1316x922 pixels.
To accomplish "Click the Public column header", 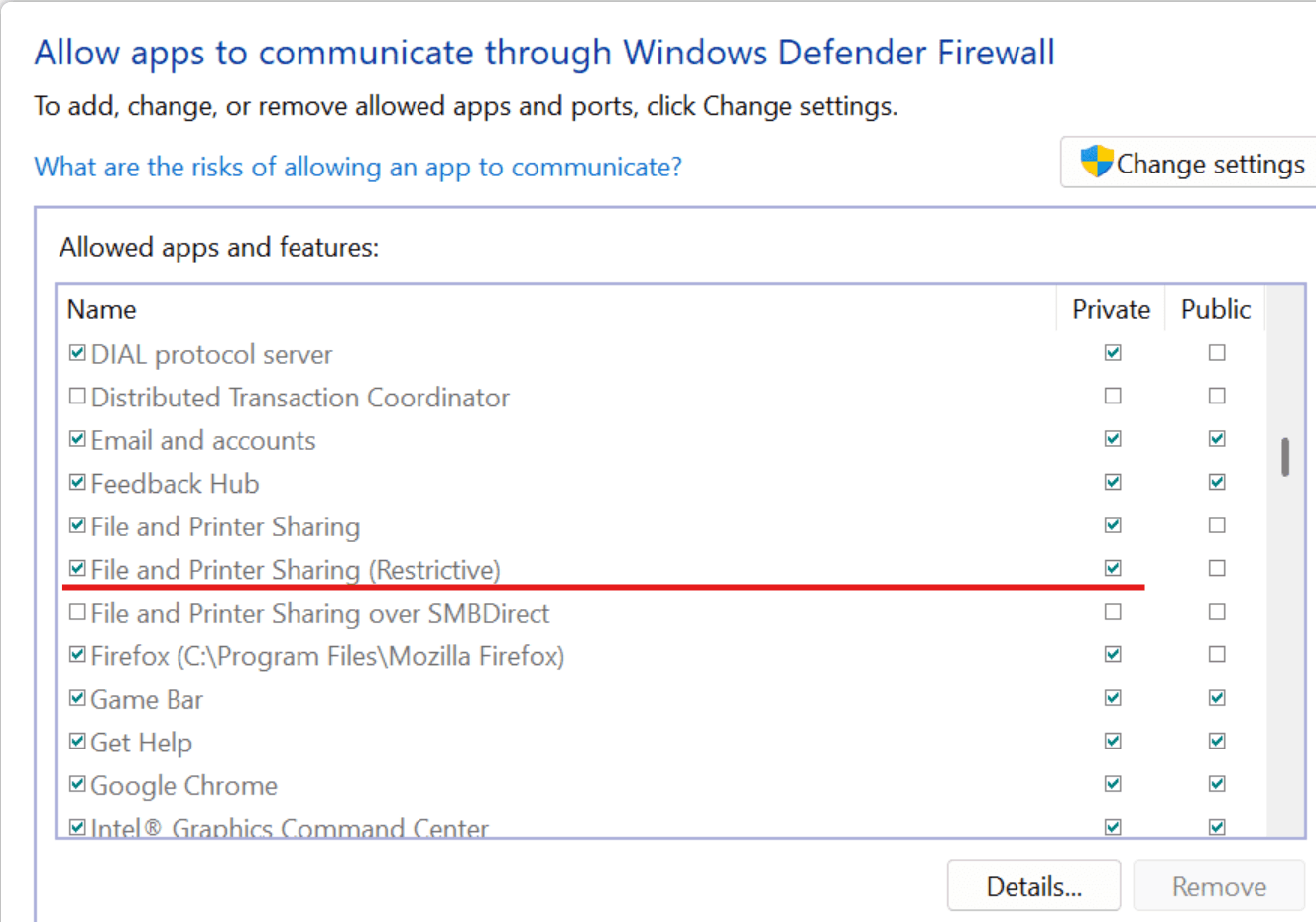I will 1216,309.
